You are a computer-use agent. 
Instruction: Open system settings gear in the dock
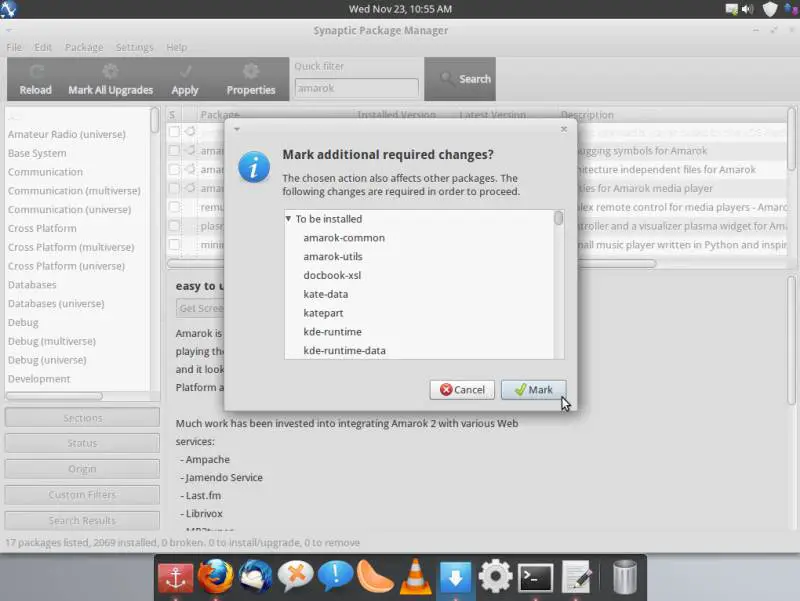[x=495, y=577]
